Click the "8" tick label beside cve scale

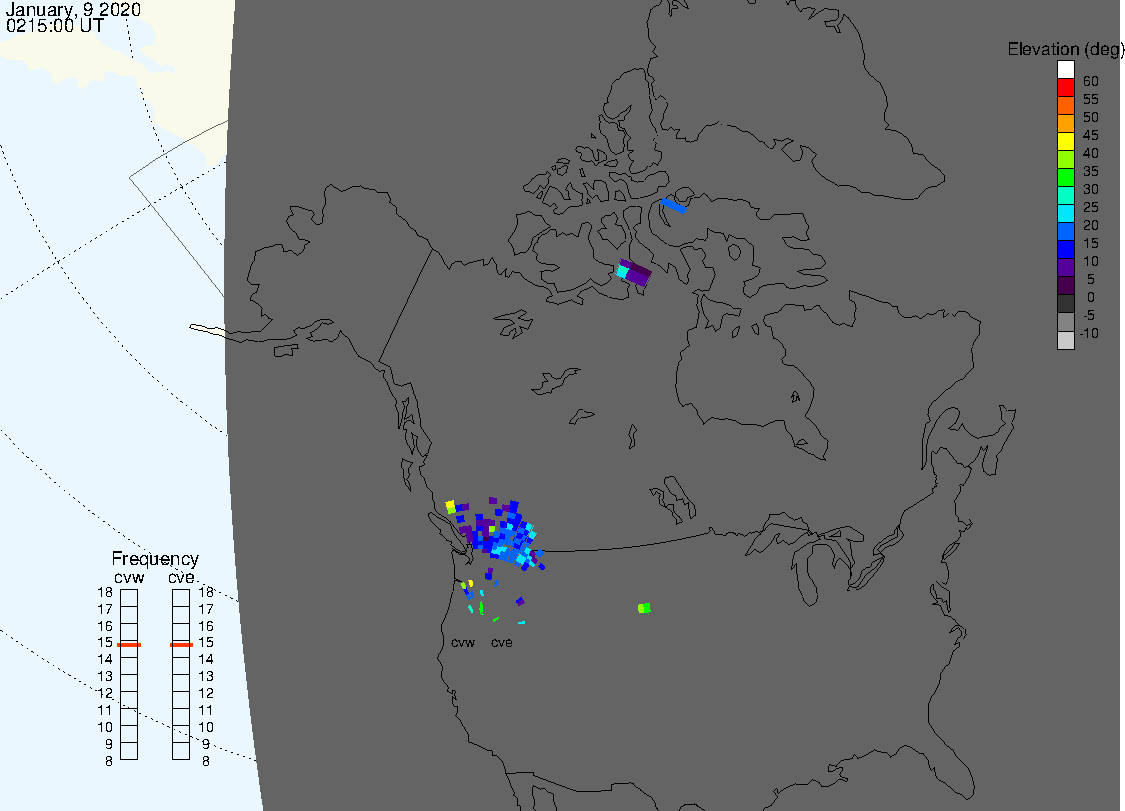206,761
